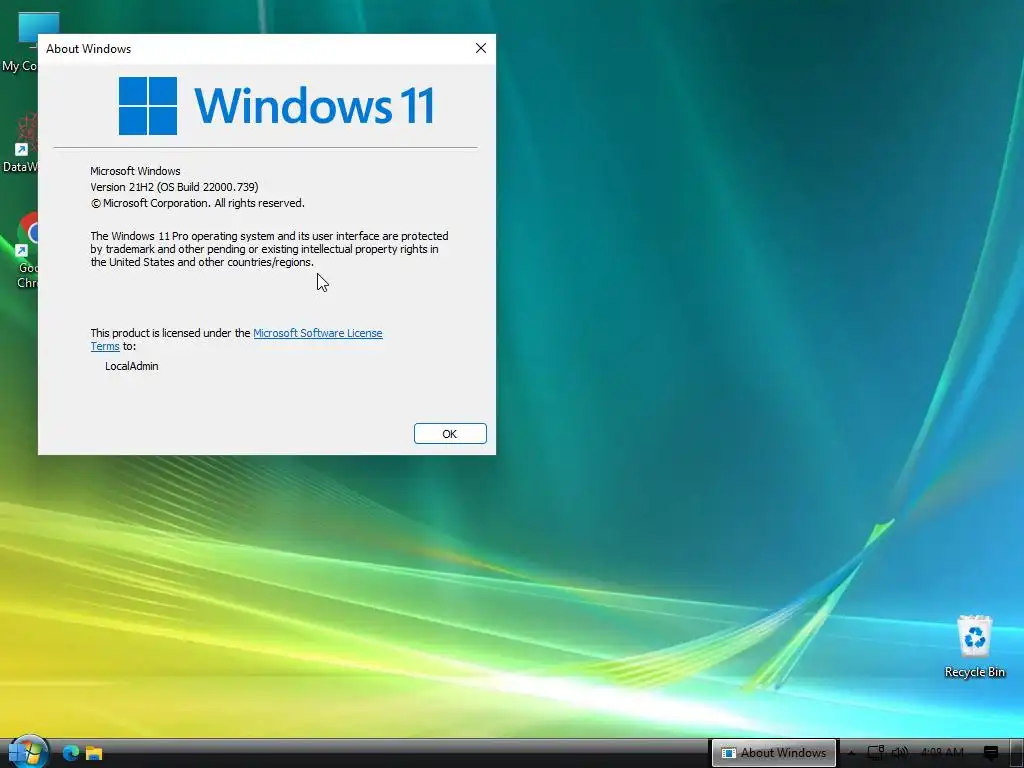The image size is (1024, 768).
Task: Open the notification center icon
Action: pyautogui.click(x=991, y=753)
